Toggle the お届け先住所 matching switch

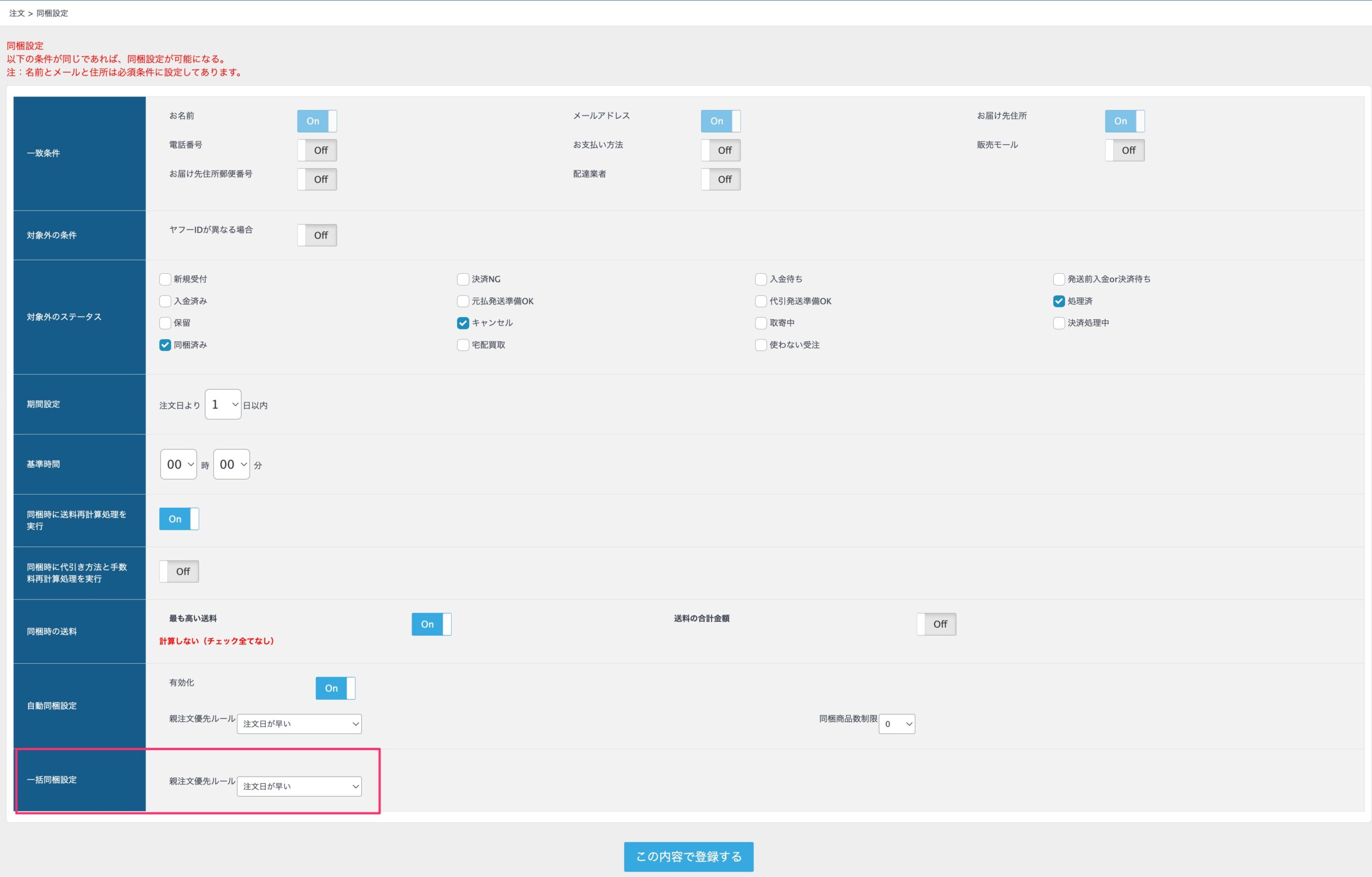1124,121
